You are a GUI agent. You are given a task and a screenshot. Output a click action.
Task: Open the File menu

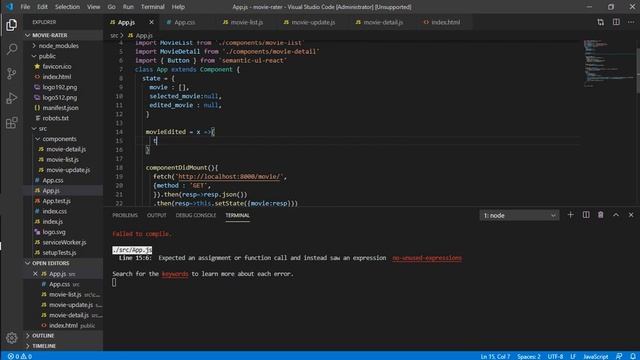[x=25, y=7]
